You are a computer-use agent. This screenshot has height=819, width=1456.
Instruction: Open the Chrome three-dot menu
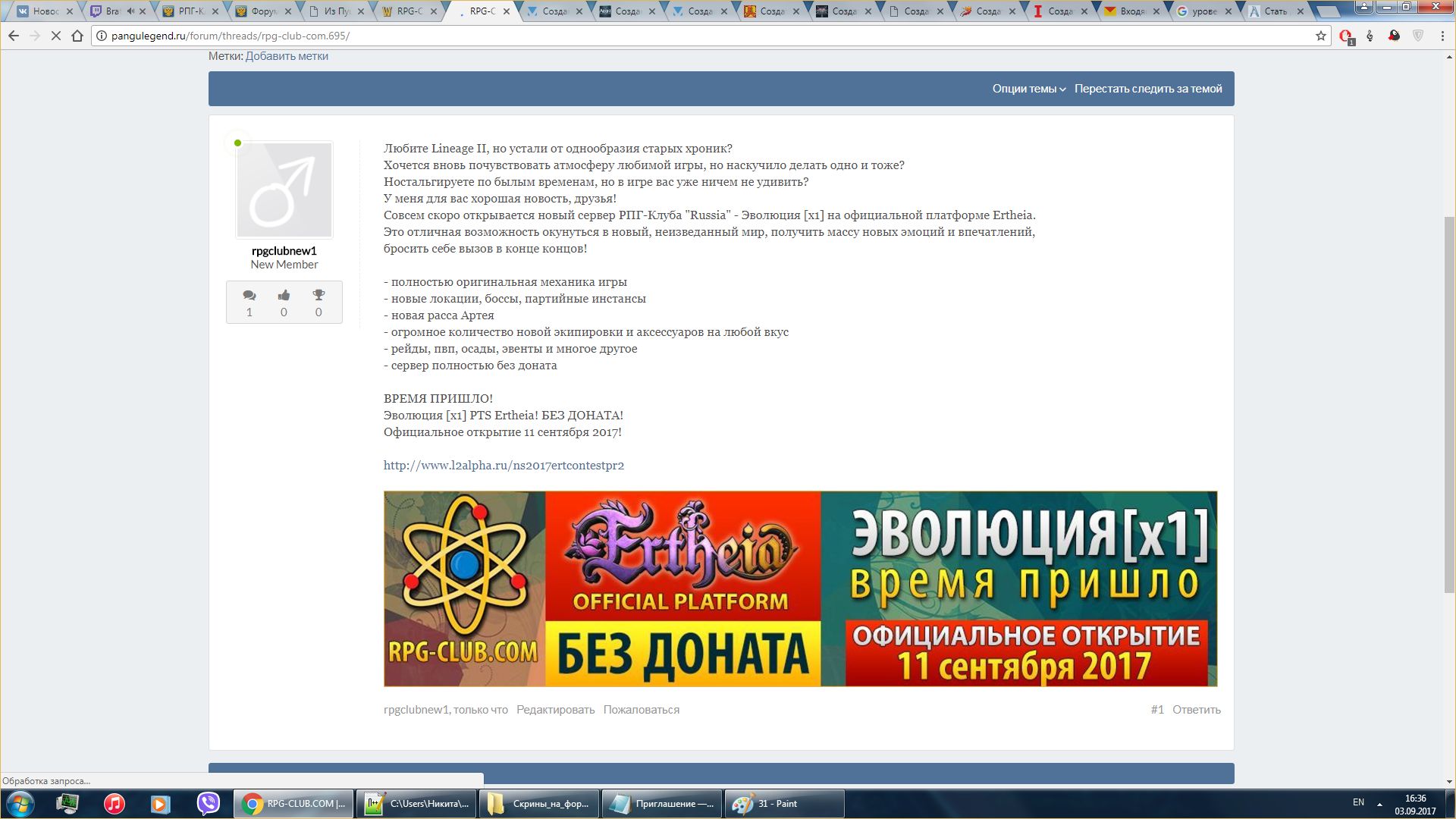1442,36
